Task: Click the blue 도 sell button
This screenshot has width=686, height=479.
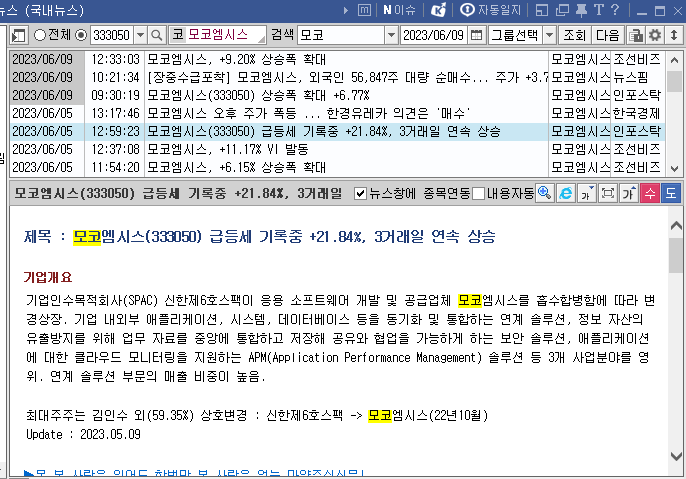Action: point(671,193)
